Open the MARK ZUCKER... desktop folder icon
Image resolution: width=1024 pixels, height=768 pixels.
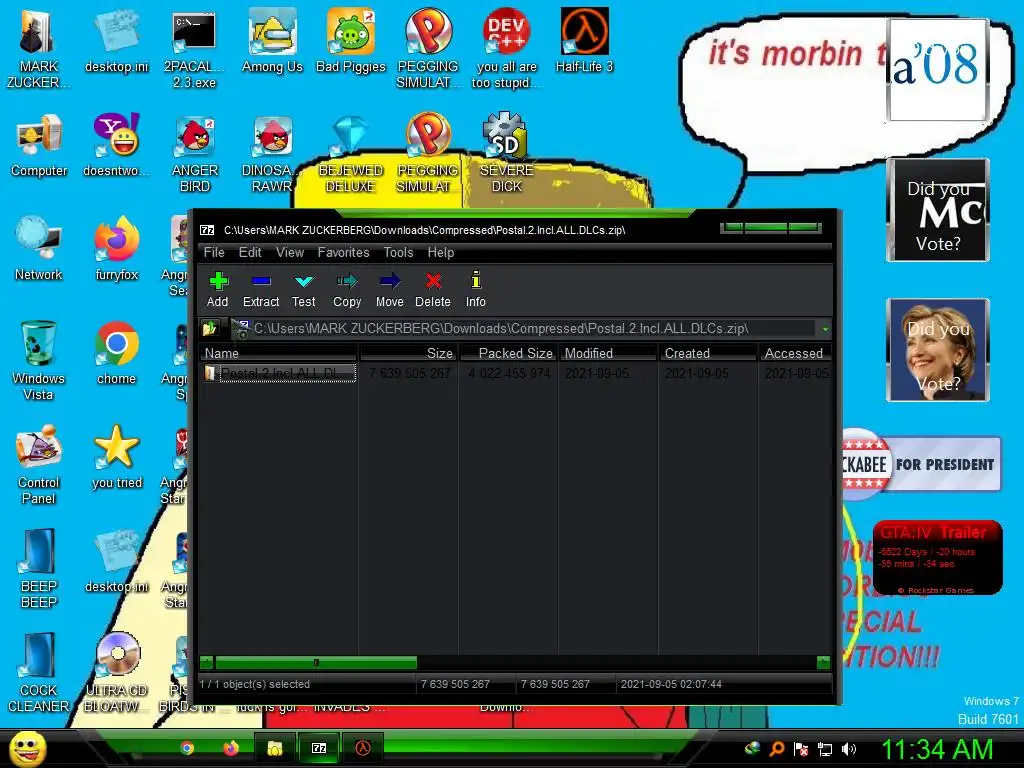click(x=38, y=49)
